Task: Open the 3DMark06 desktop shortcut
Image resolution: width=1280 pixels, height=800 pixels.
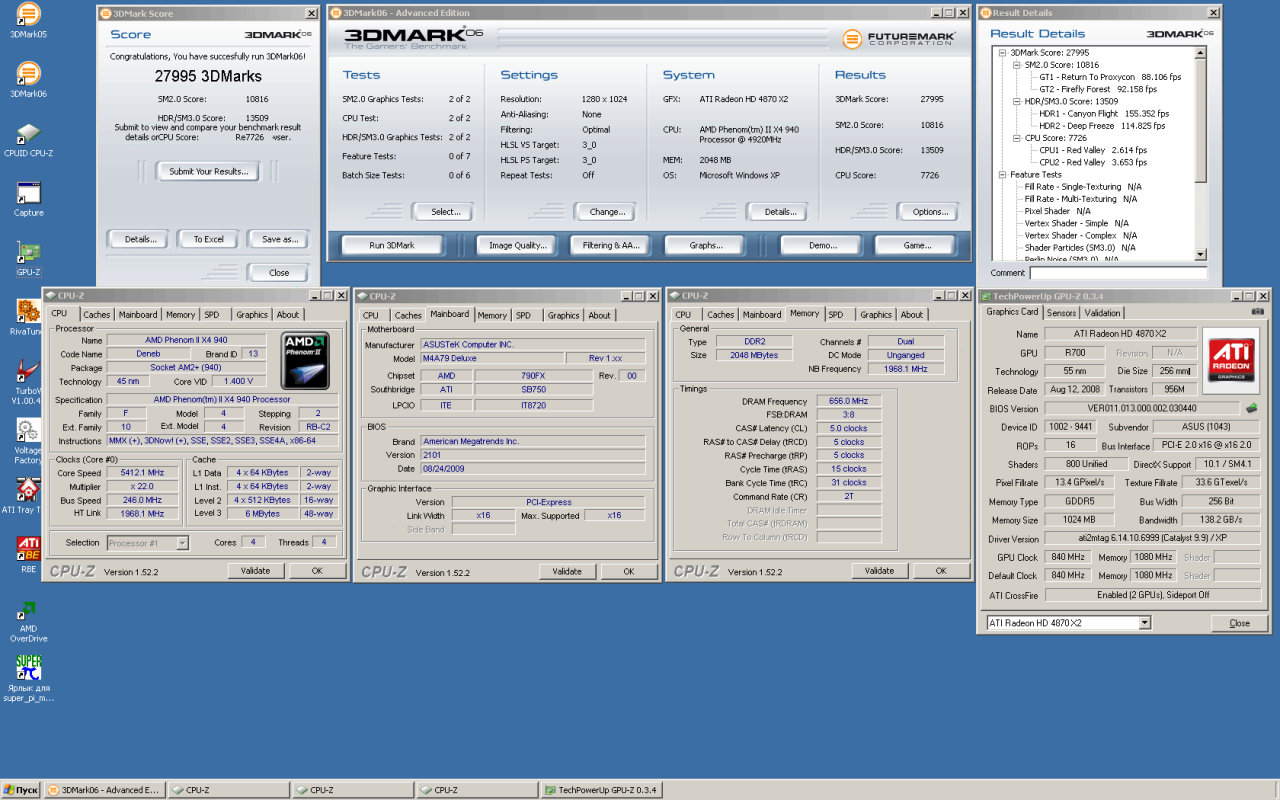Action: point(28,73)
